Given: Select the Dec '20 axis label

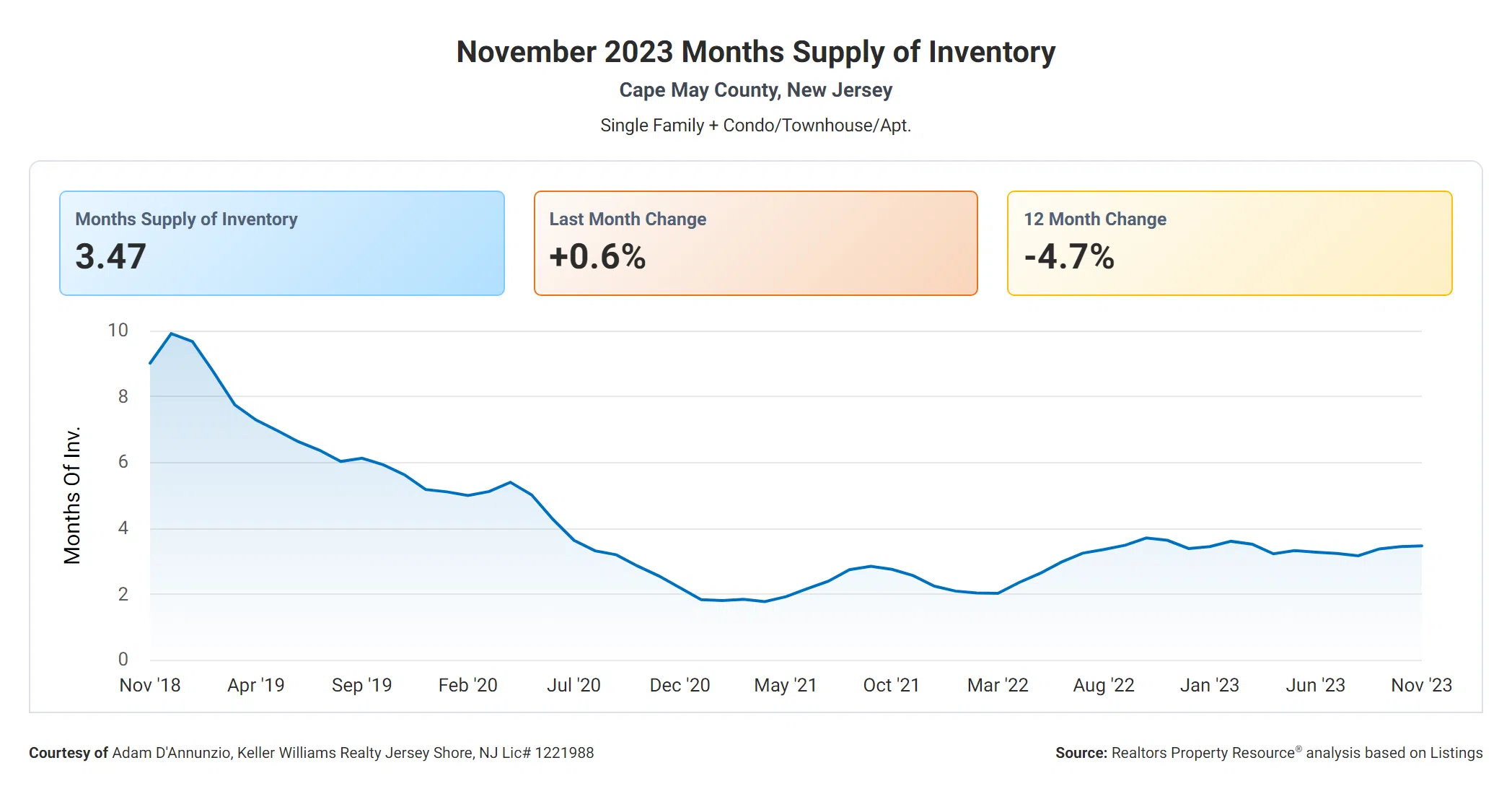Looking at the screenshot, I should 680,685.
